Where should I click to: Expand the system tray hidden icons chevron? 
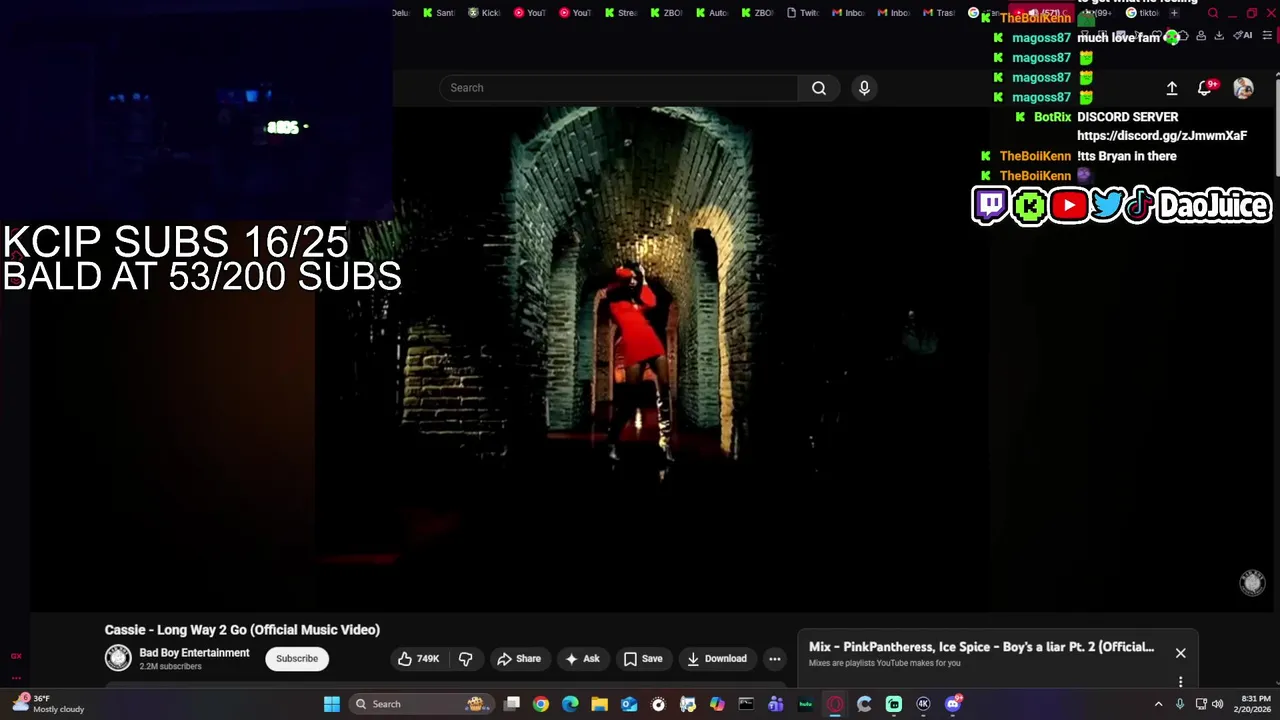[1158, 704]
